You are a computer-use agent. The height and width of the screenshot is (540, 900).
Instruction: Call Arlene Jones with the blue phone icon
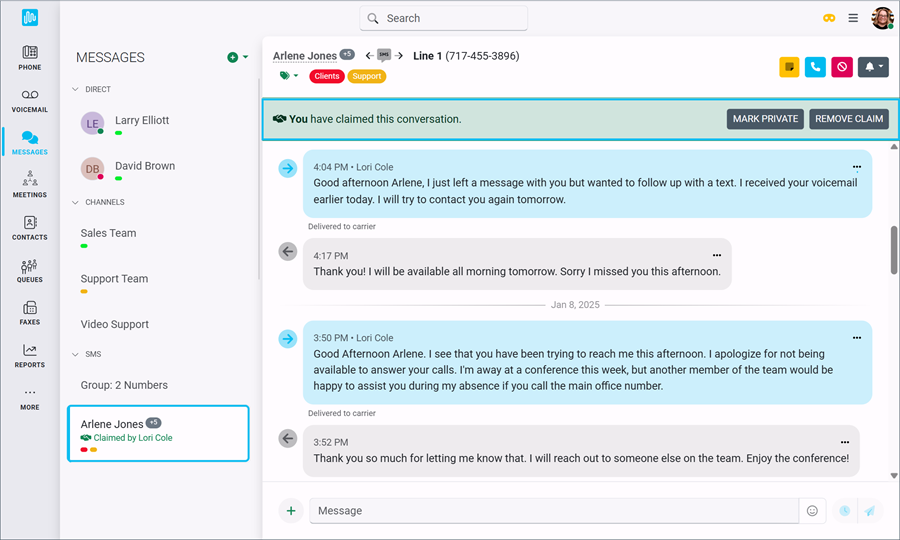click(815, 67)
